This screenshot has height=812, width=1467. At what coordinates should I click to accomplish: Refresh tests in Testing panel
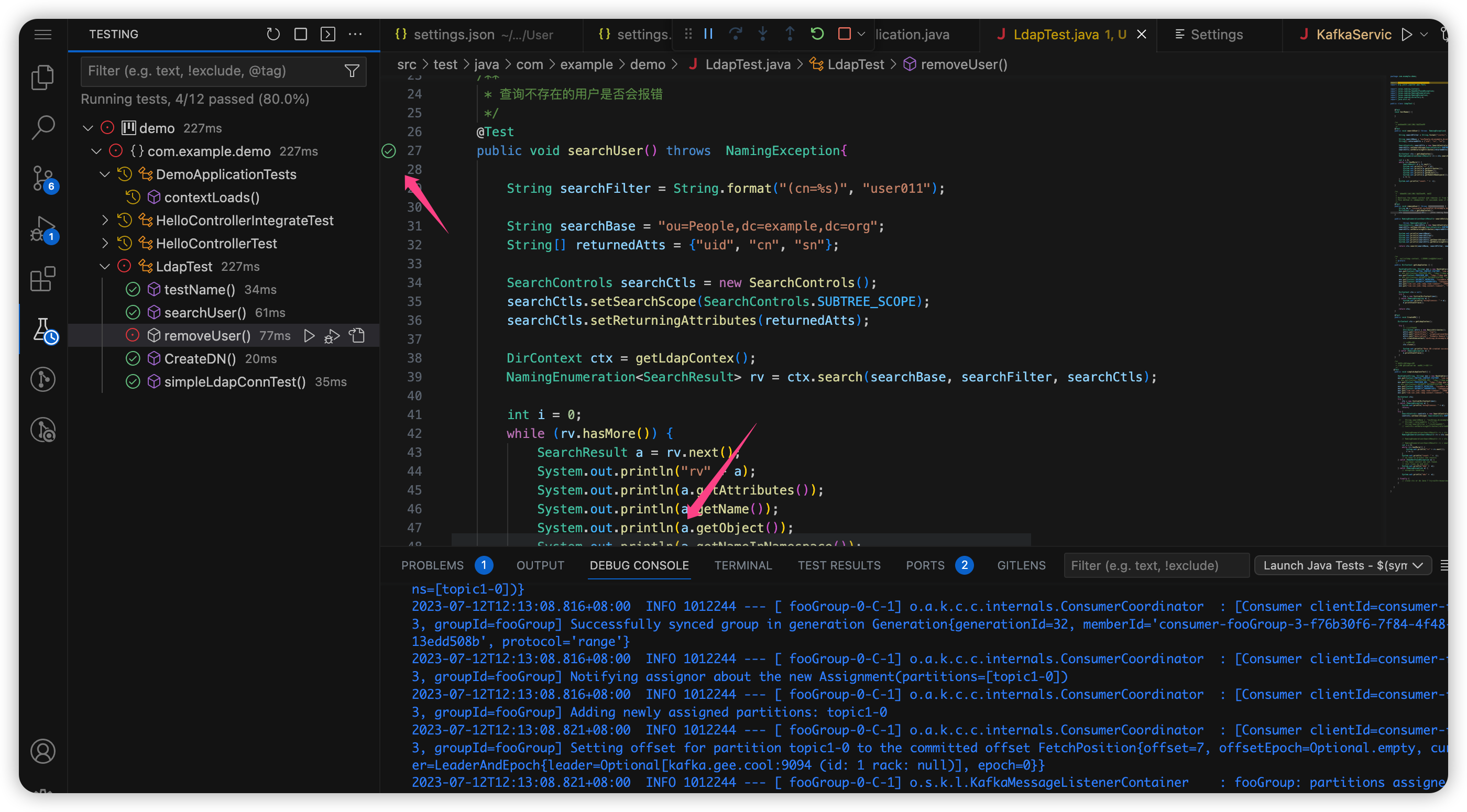[x=273, y=34]
